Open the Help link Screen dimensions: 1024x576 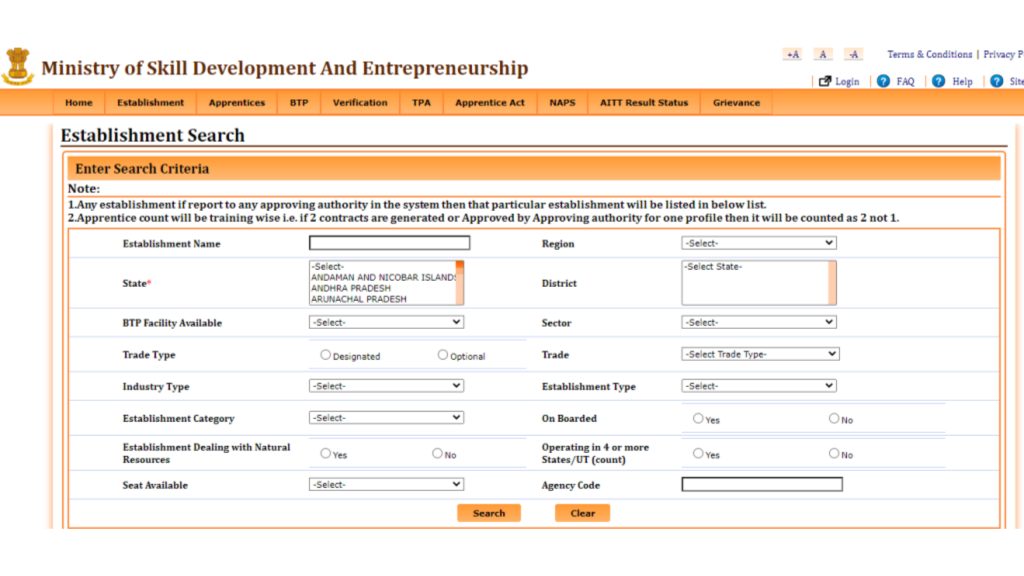tap(962, 82)
